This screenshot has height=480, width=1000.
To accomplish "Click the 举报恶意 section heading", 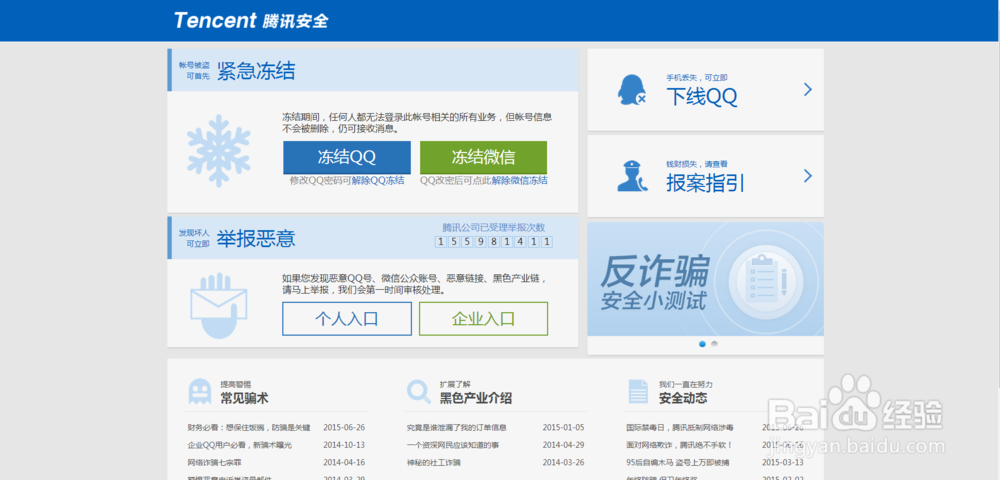I will coord(256,239).
